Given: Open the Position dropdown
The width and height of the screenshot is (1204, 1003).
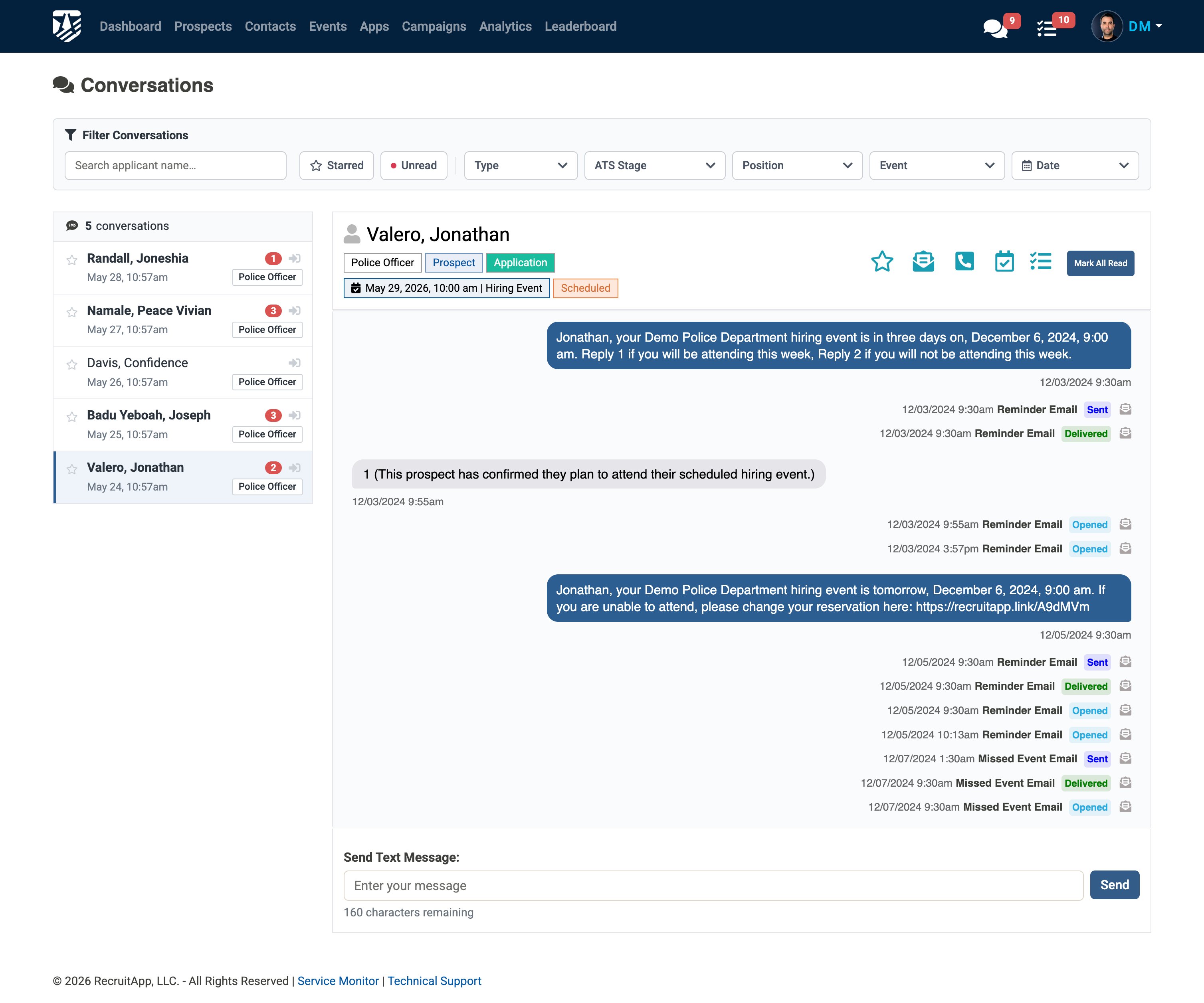Looking at the screenshot, I should 797,166.
